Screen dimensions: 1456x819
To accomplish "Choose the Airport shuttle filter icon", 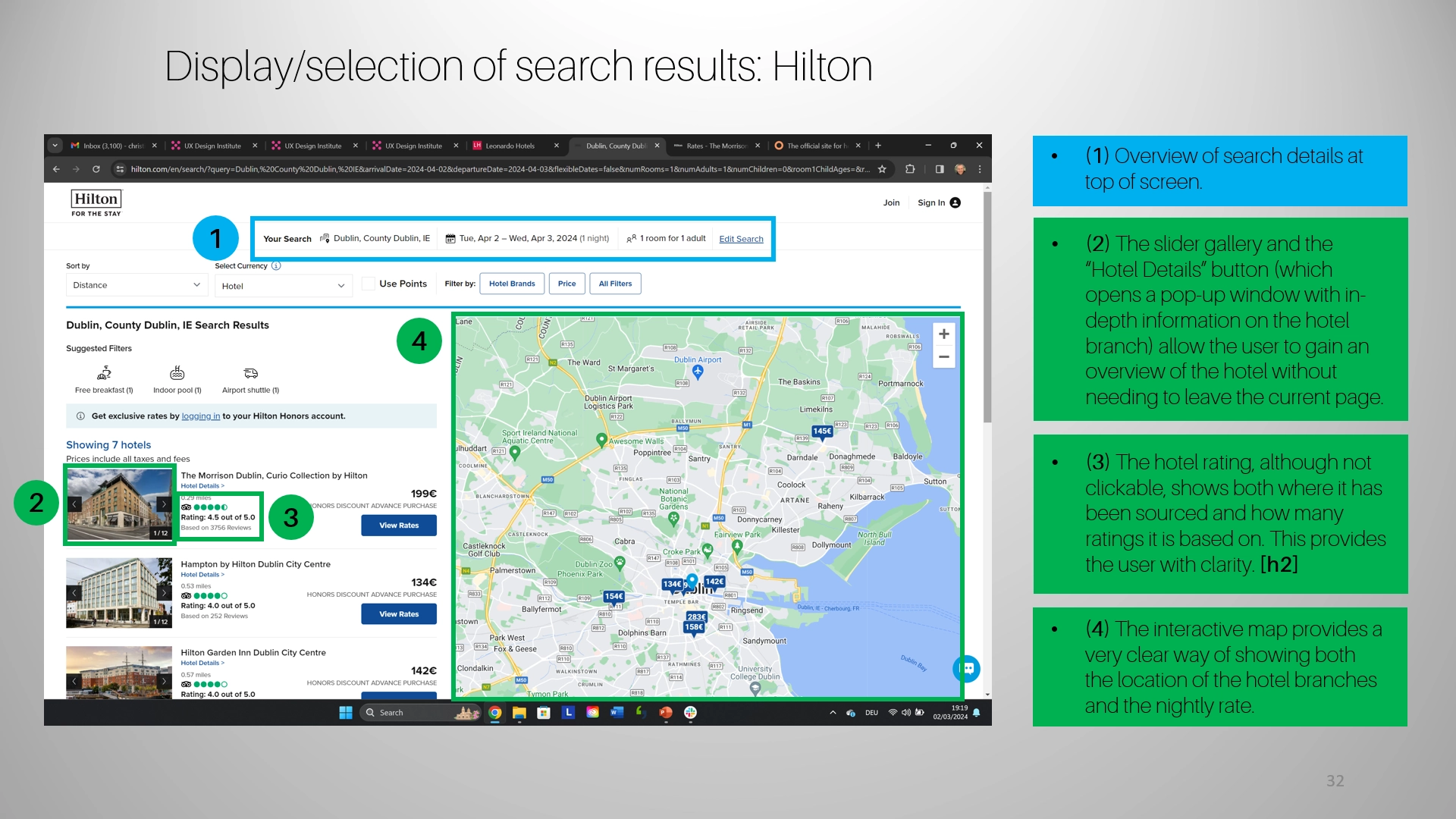I will click(x=250, y=373).
